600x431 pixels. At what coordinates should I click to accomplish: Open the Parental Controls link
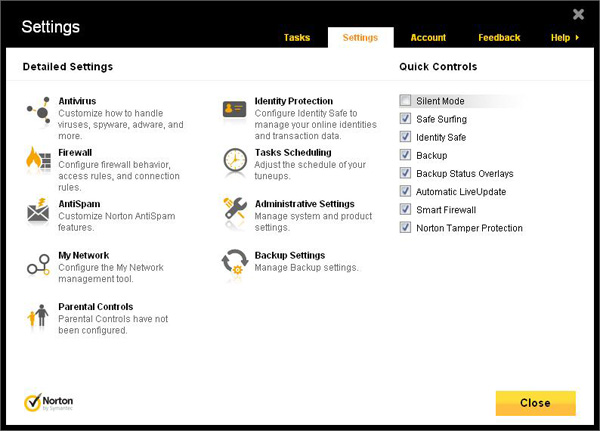pos(96,307)
